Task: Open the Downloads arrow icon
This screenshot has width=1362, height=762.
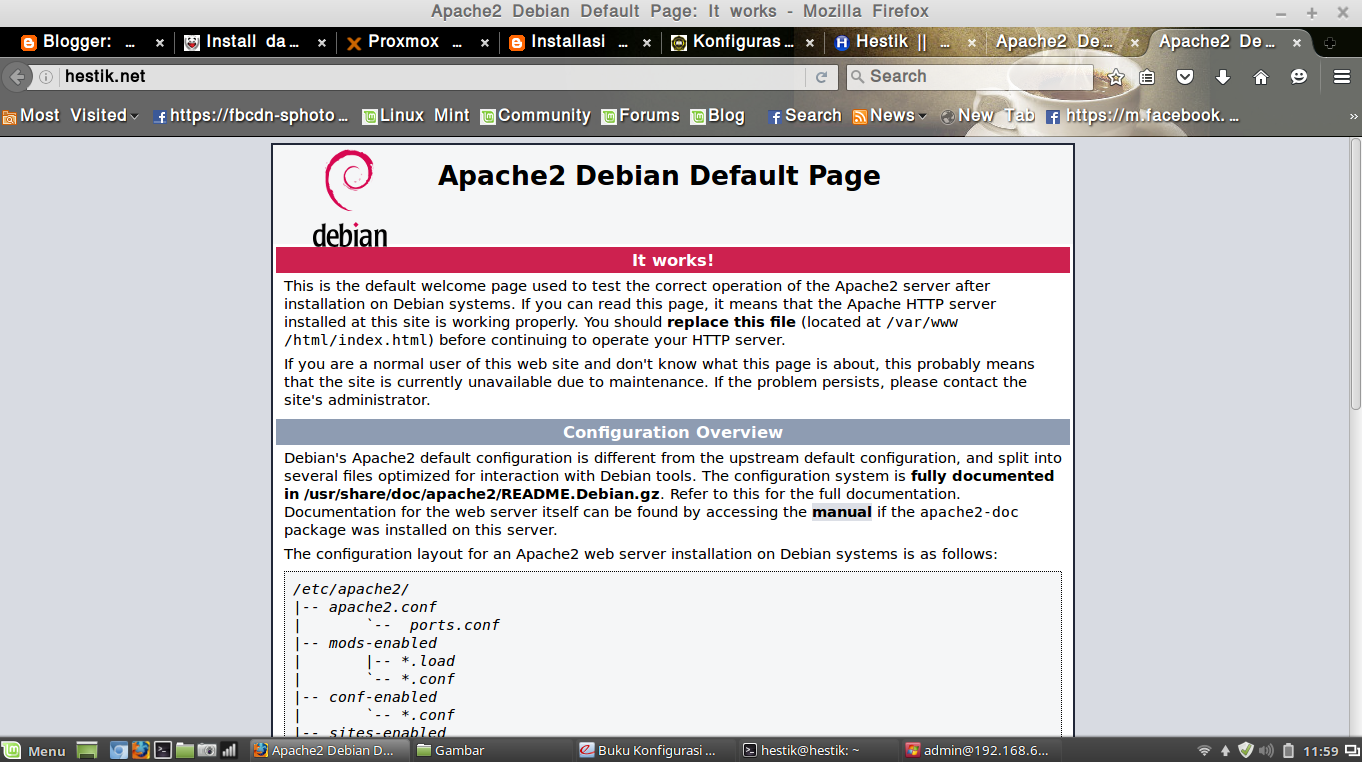Action: point(1222,77)
